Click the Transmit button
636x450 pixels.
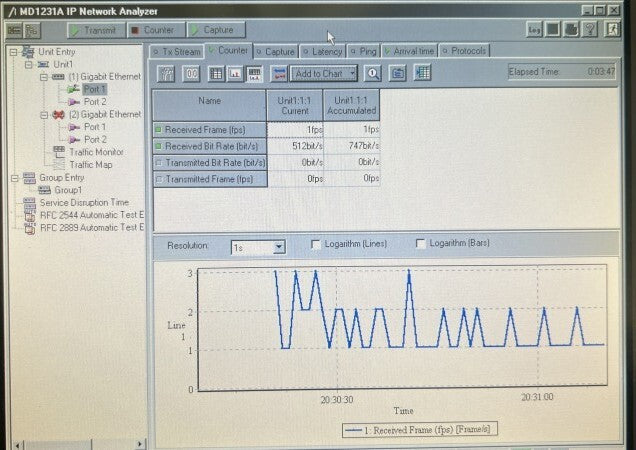[95, 30]
